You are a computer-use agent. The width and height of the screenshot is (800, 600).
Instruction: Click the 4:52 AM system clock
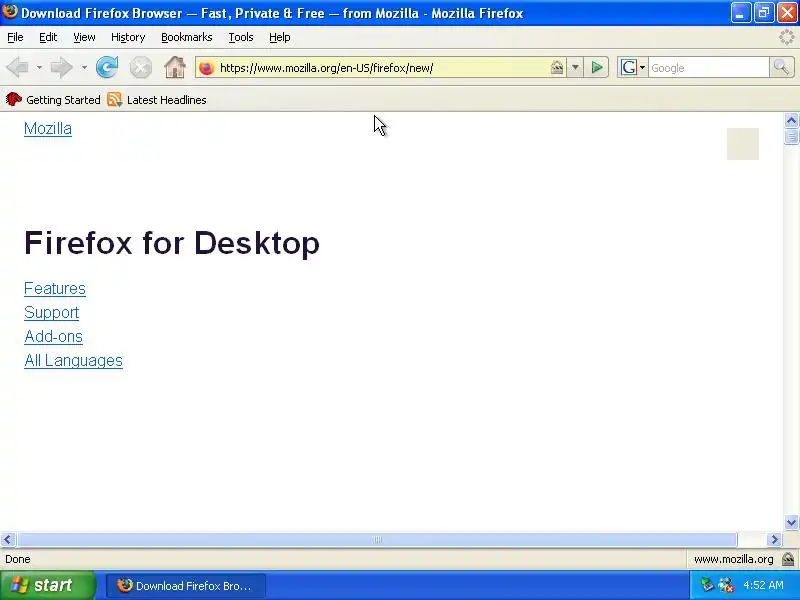(764, 585)
